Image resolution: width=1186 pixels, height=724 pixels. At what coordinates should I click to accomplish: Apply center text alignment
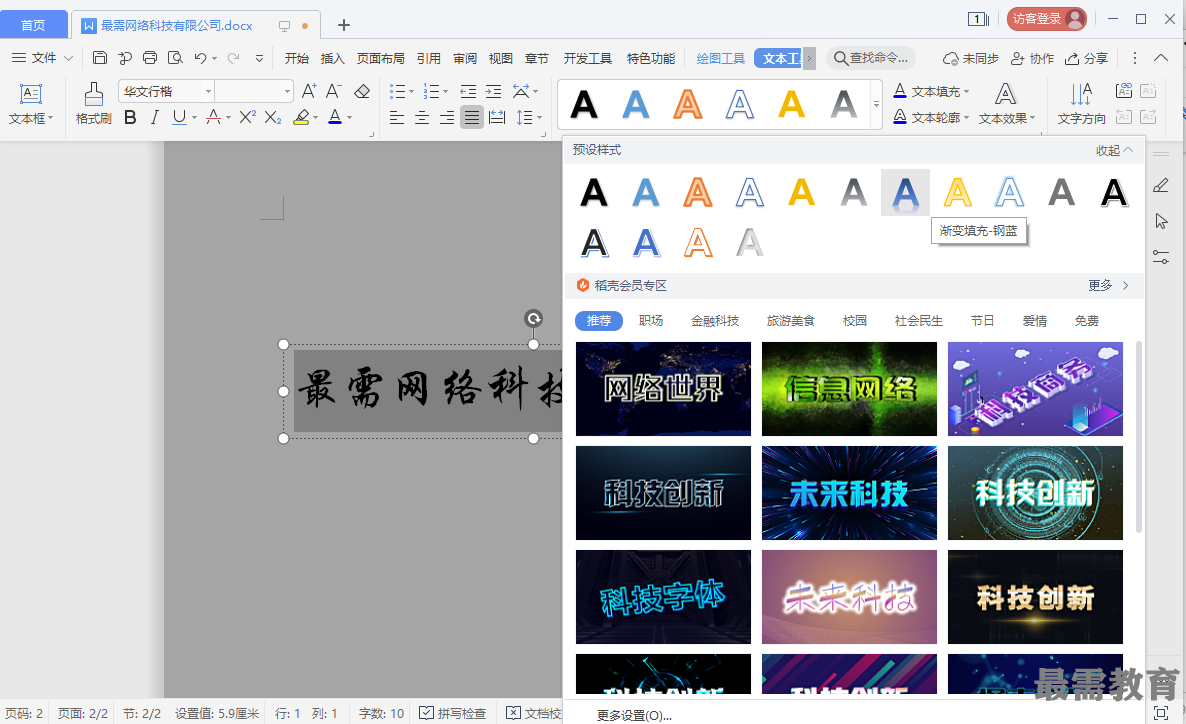coord(422,117)
